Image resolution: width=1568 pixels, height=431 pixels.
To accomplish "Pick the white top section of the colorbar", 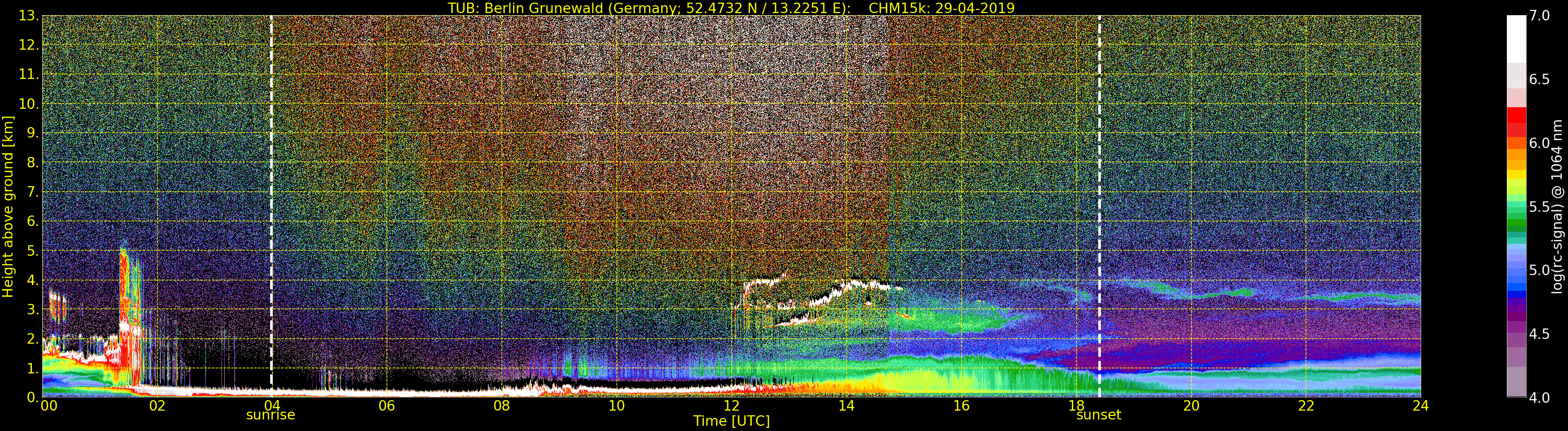I will pos(1516,39).
